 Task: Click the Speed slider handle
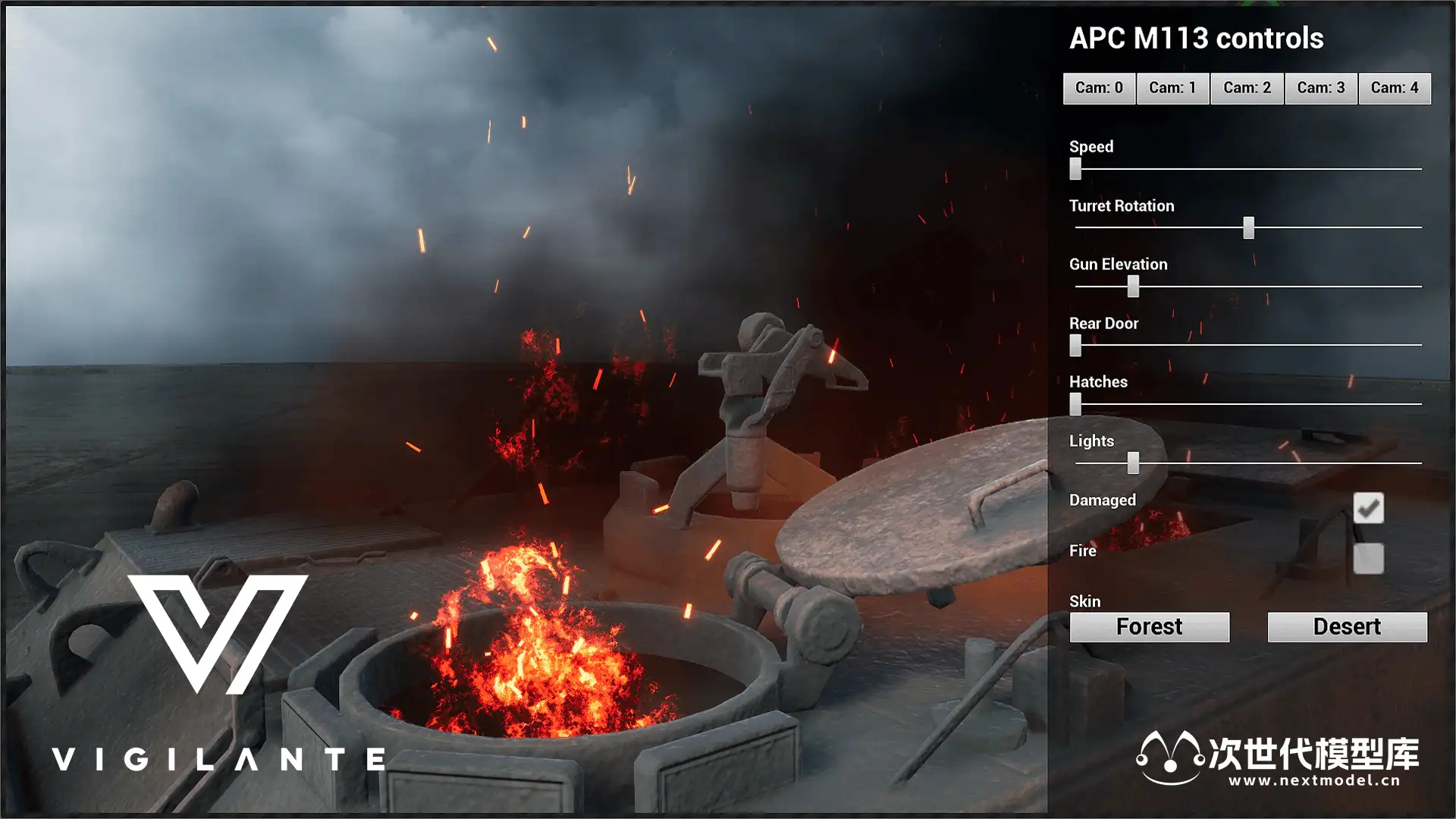(x=1075, y=168)
